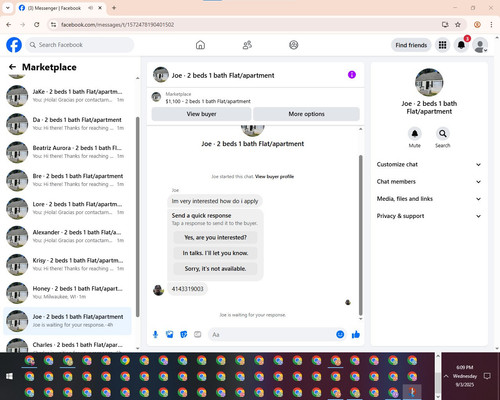
Task: Select Joe's conversation in the list
Action: [68, 321]
